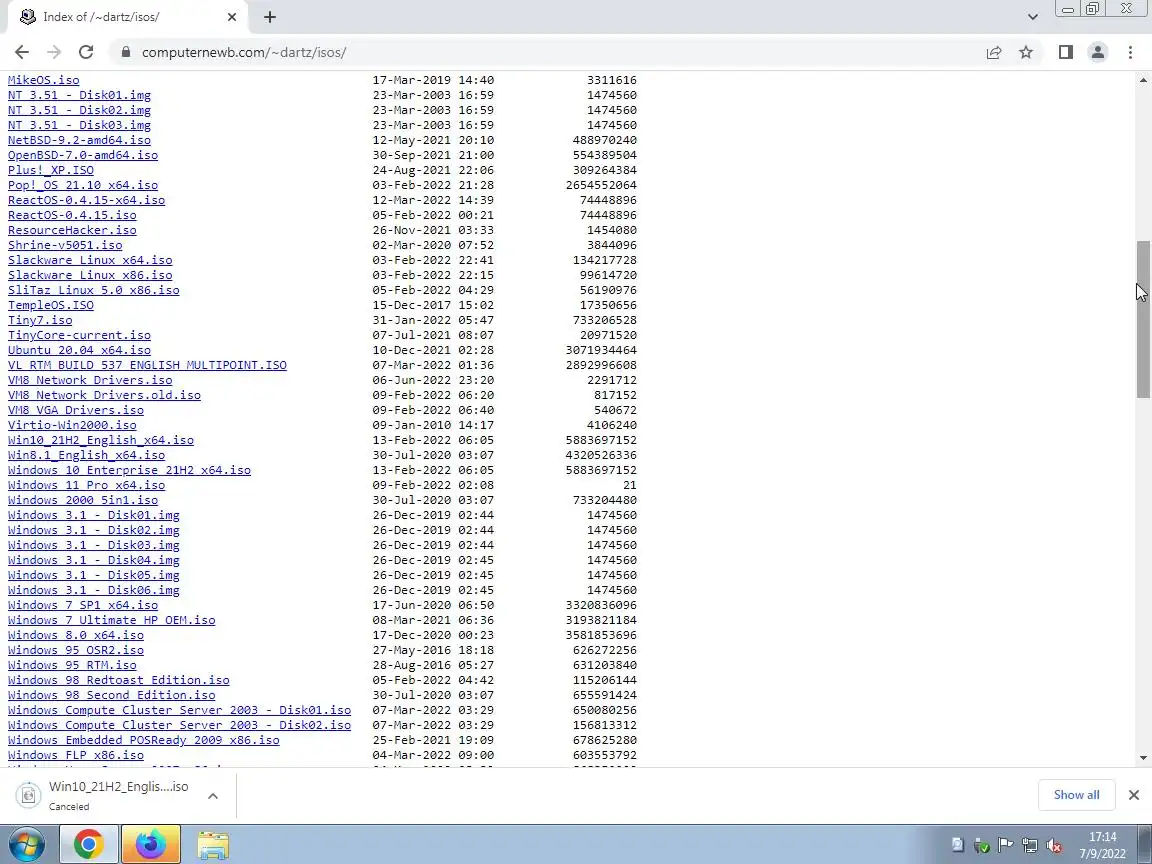The image size is (1152, 864).
Task: Click the Shrine-v5051.iso link
Action: tap(65, 245)
